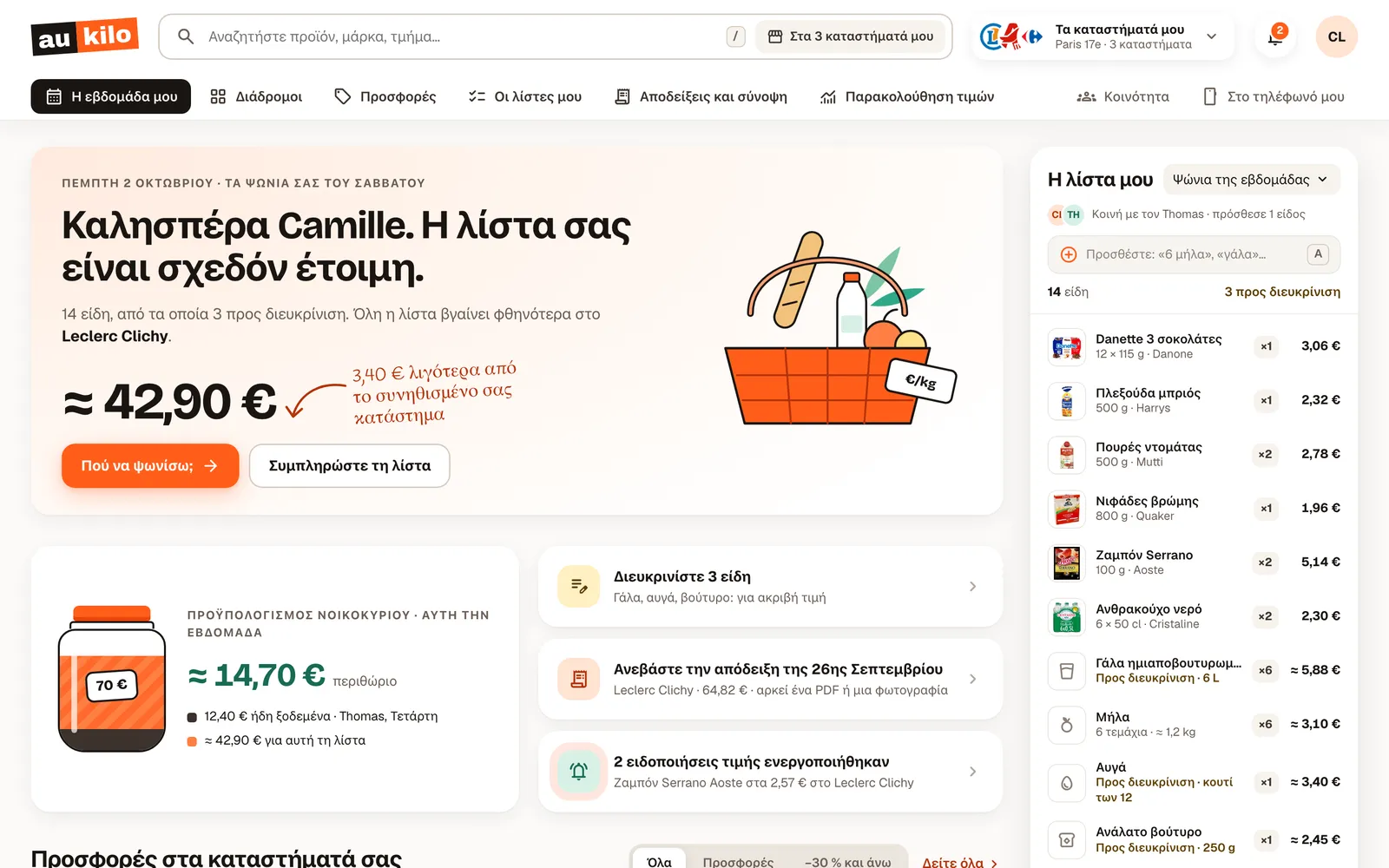Click the Νιφάδες βρώμης product image
Image resolution: width=1389 pixels, height=868 pixels.
pos(1067,509)
